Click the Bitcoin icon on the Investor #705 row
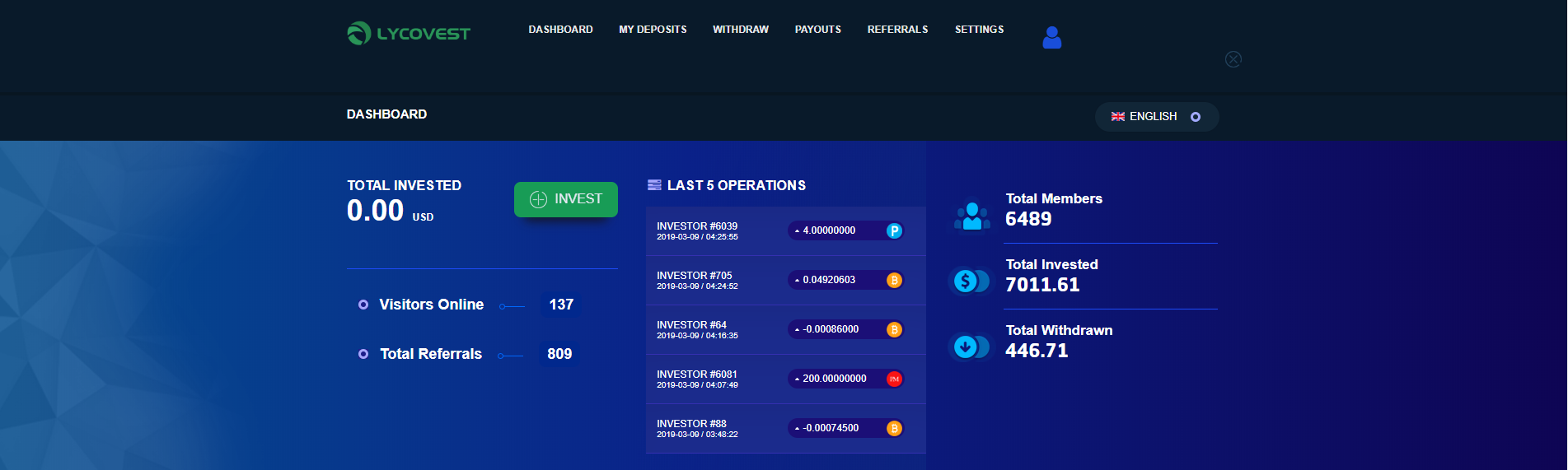 894,280
